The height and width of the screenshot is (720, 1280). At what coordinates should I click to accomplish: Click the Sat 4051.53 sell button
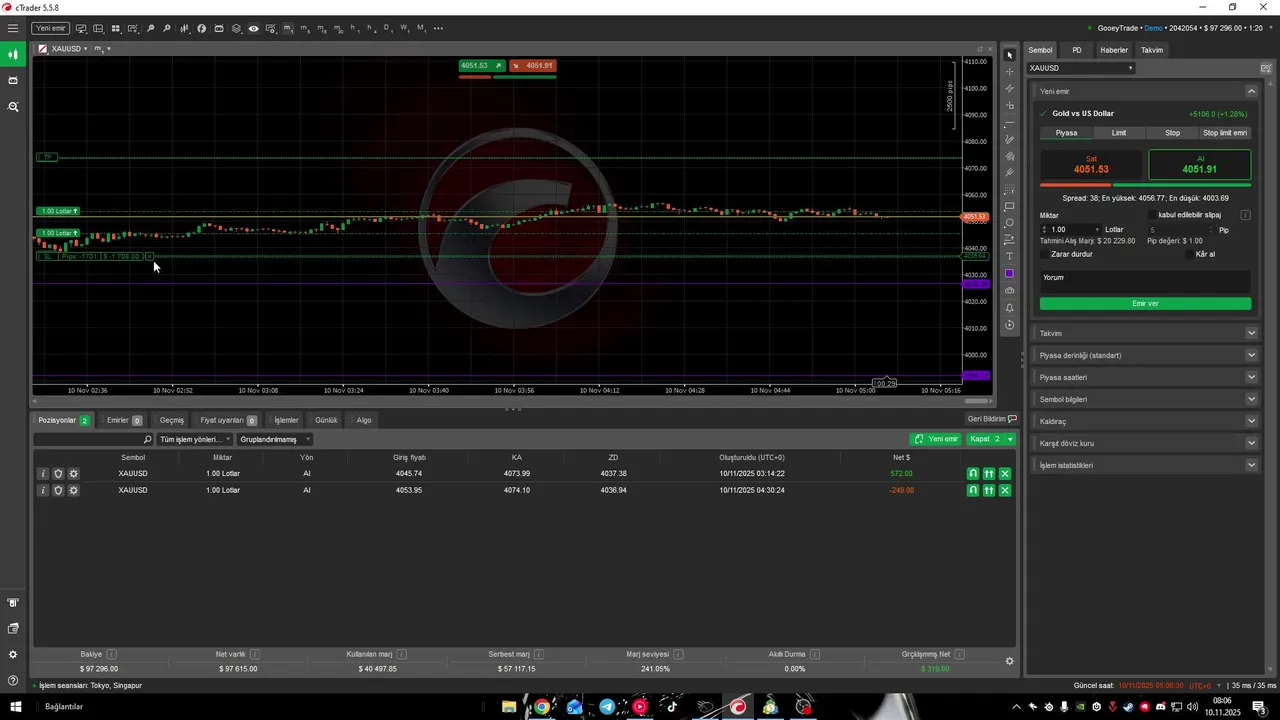pyautogui.click(x=1091, y=165)
